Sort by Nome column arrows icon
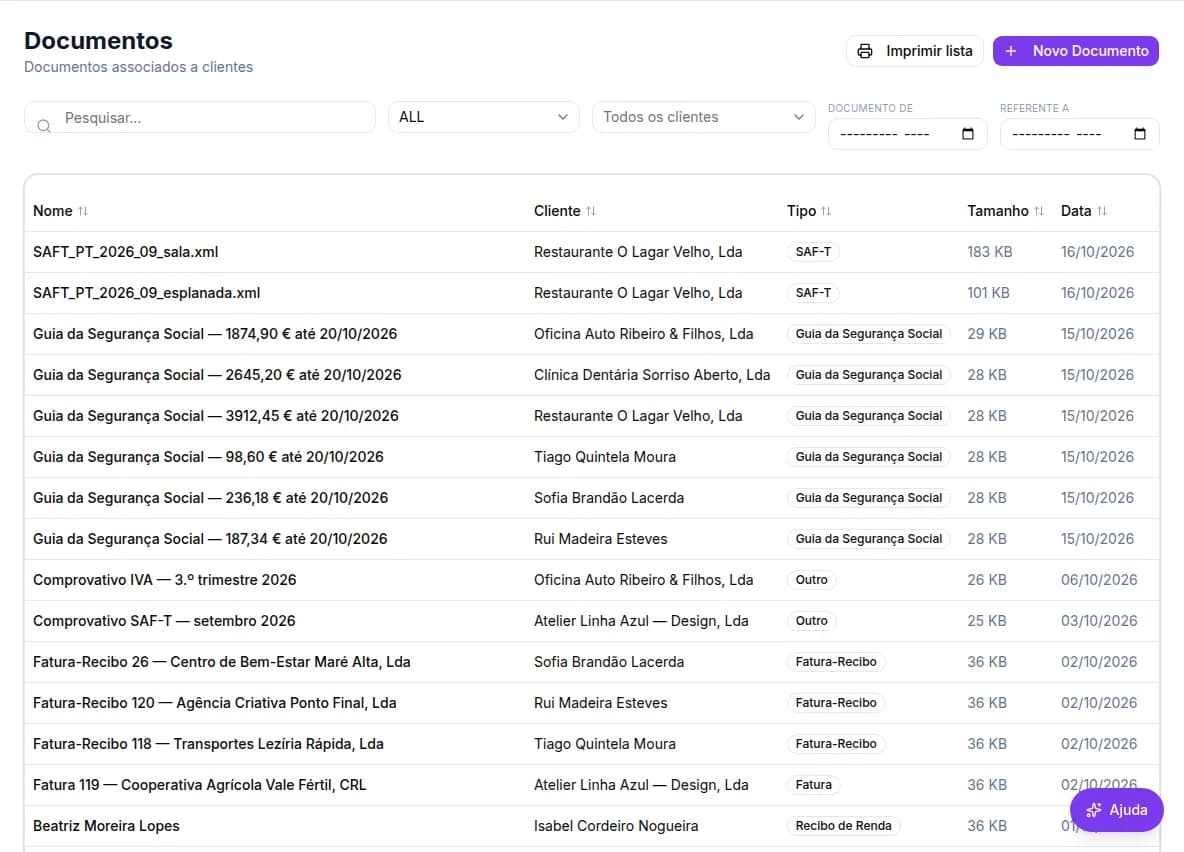This screenshot has height=852, width=1184. click(x=83, y=211)
